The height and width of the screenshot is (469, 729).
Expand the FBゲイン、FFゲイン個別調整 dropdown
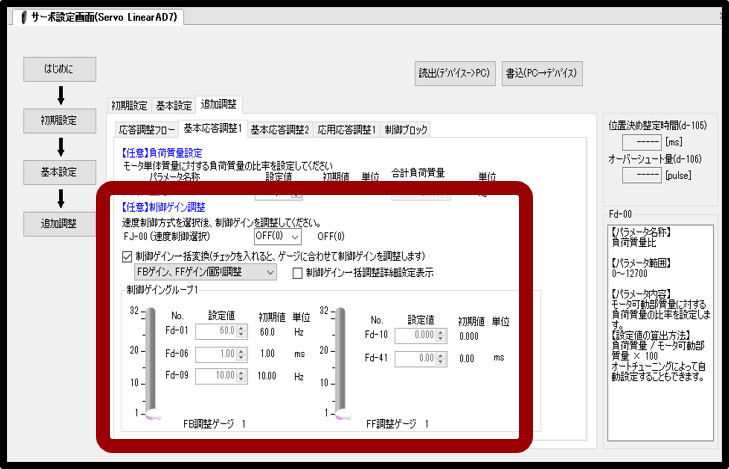206,271
